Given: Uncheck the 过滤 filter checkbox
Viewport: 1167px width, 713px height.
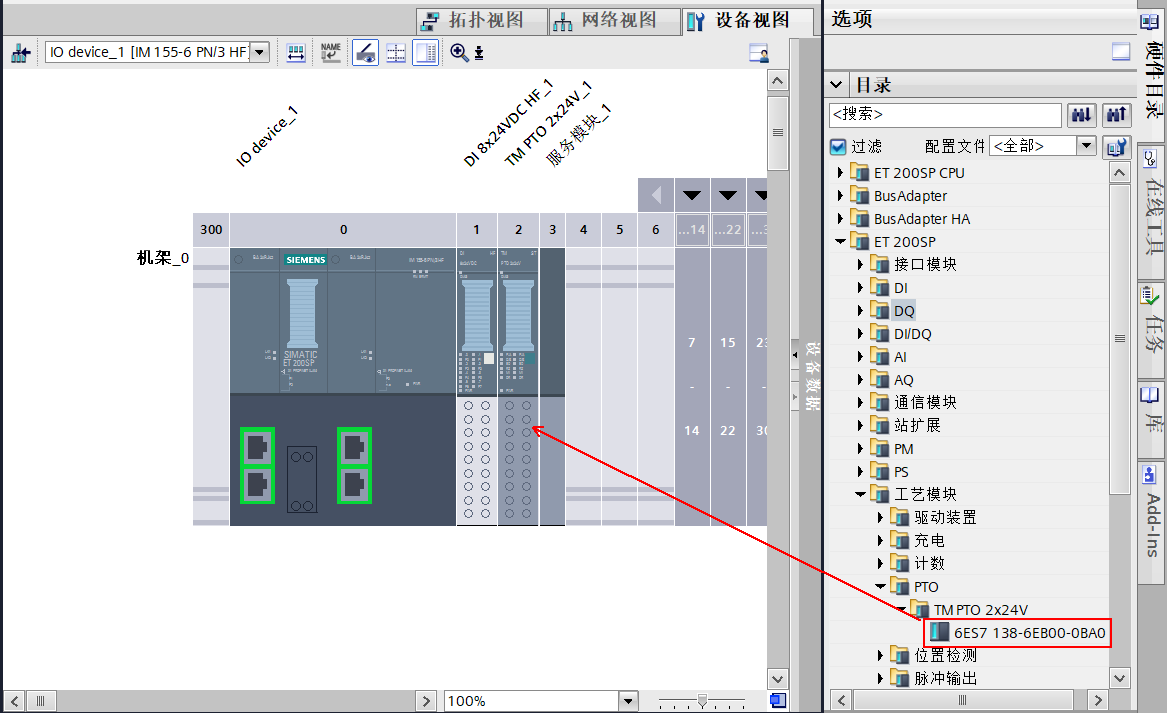Looking at the screenshot, I should click(838, 147).
